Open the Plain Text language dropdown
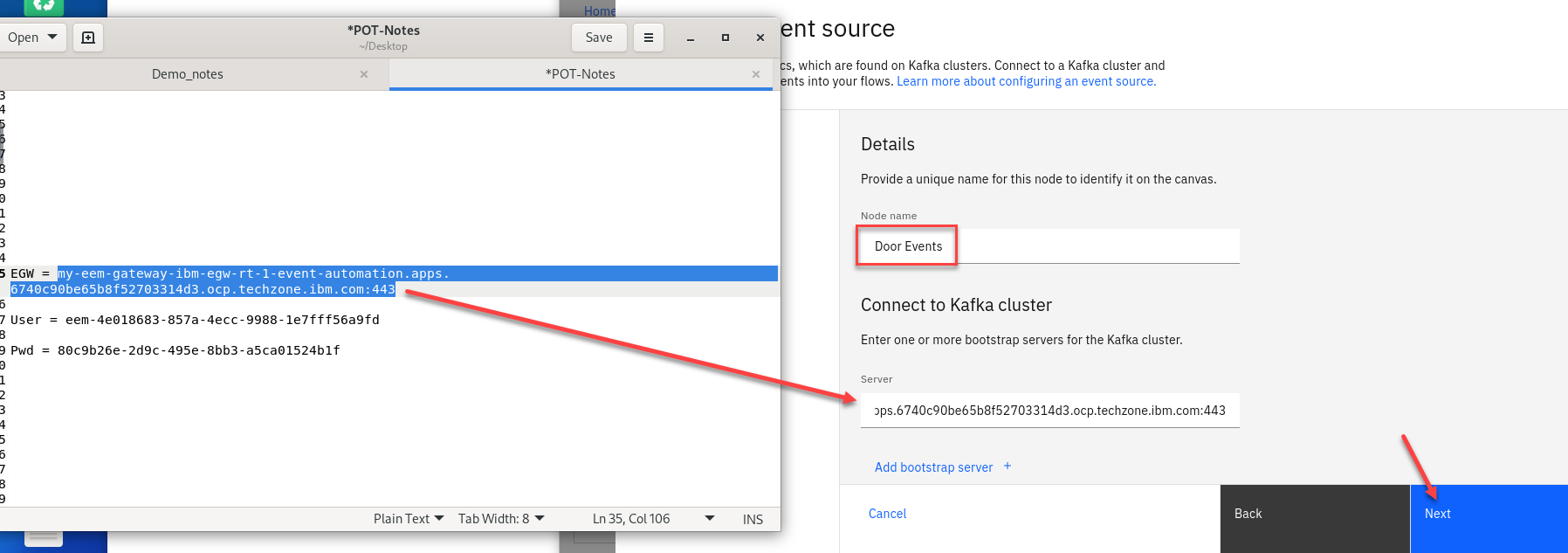The image size is (1568, 553). click(x=408, y=519)
